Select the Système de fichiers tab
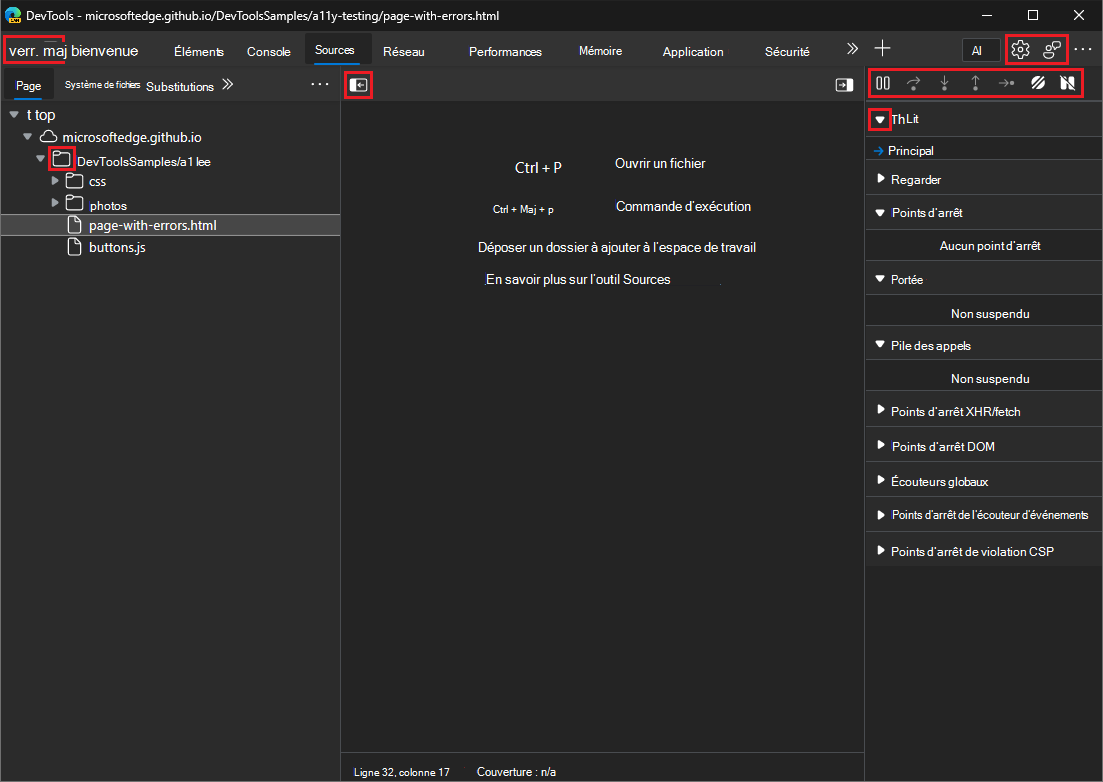Viewport: 1103px width, 782px height. [103, 84]
